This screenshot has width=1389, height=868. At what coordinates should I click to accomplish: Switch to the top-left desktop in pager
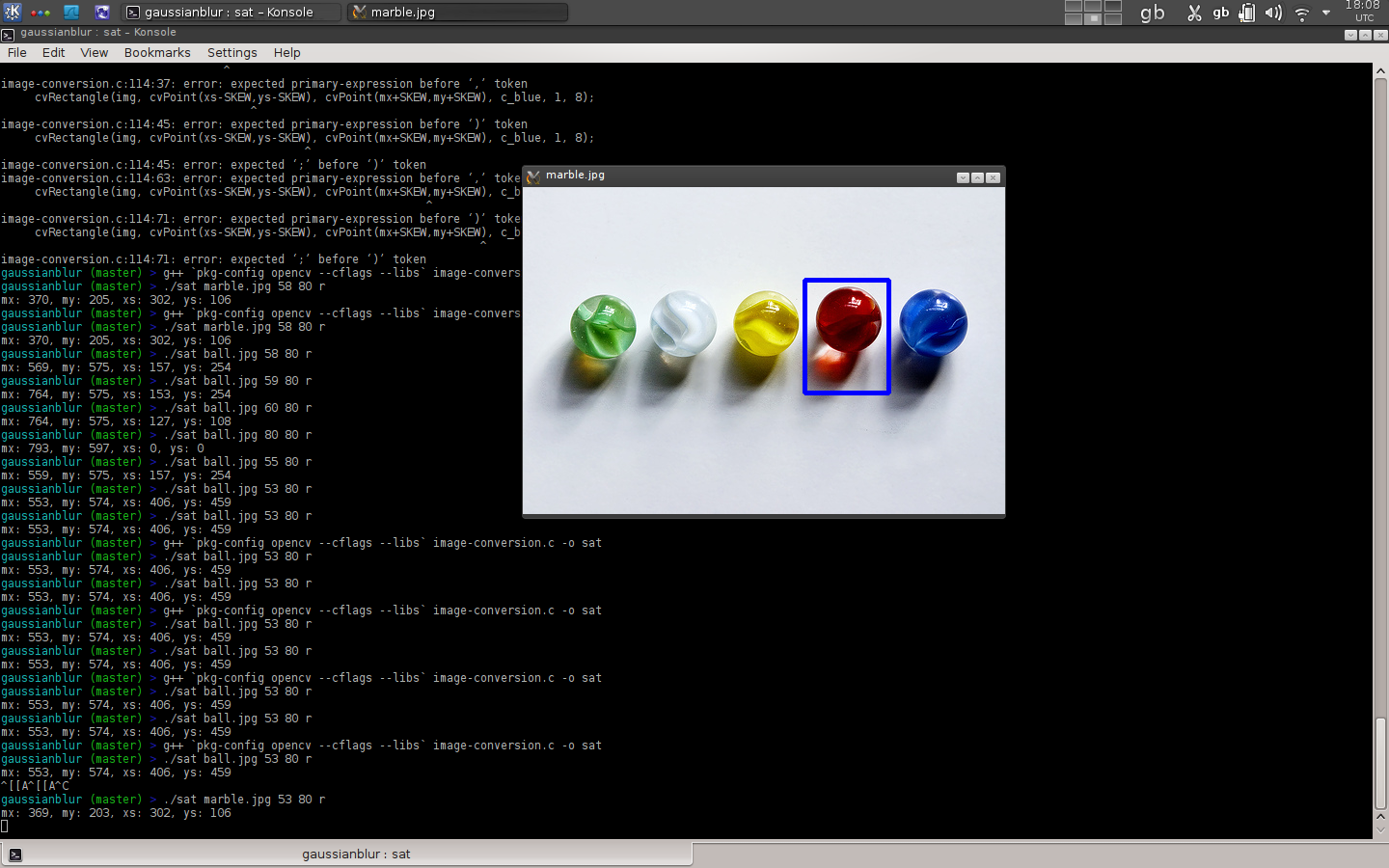coord(1074,6)
